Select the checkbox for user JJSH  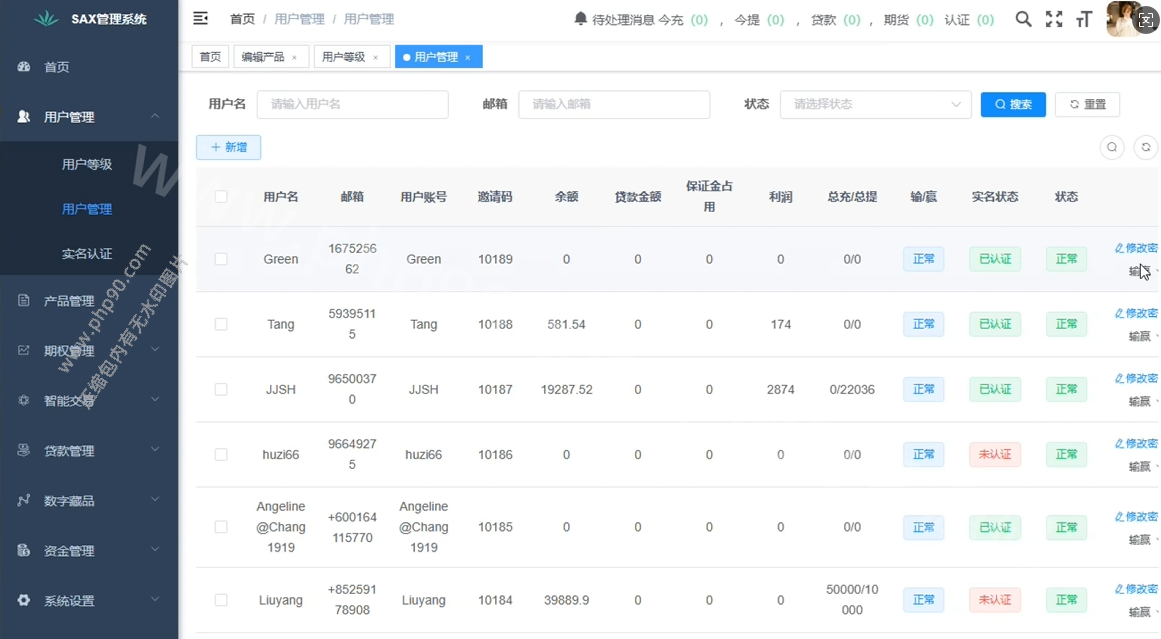coord(221,389)
